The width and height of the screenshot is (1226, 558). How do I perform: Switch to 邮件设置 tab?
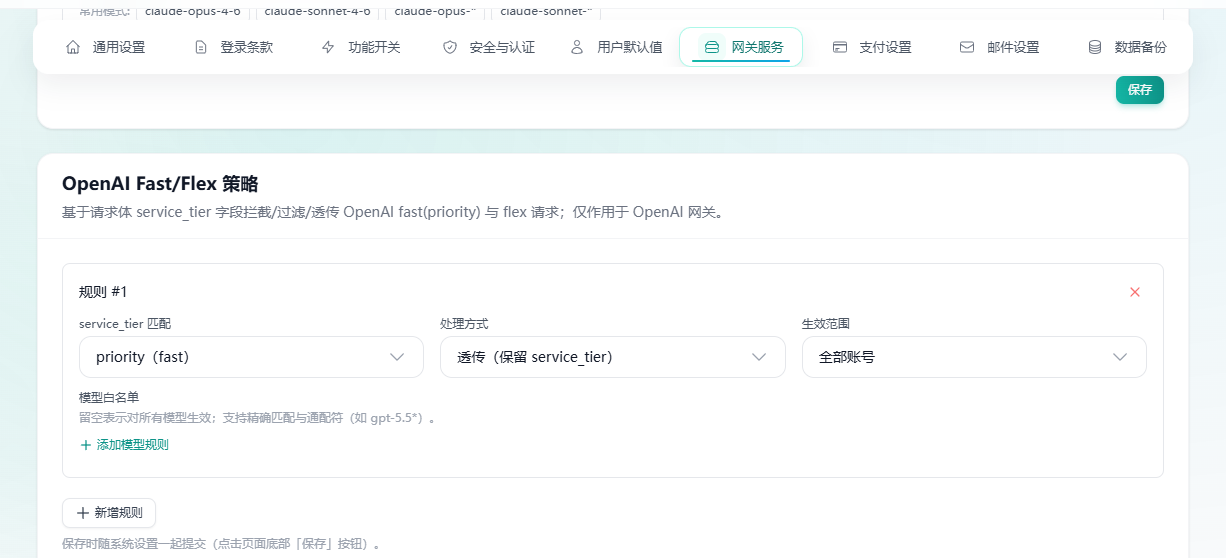1000,47
